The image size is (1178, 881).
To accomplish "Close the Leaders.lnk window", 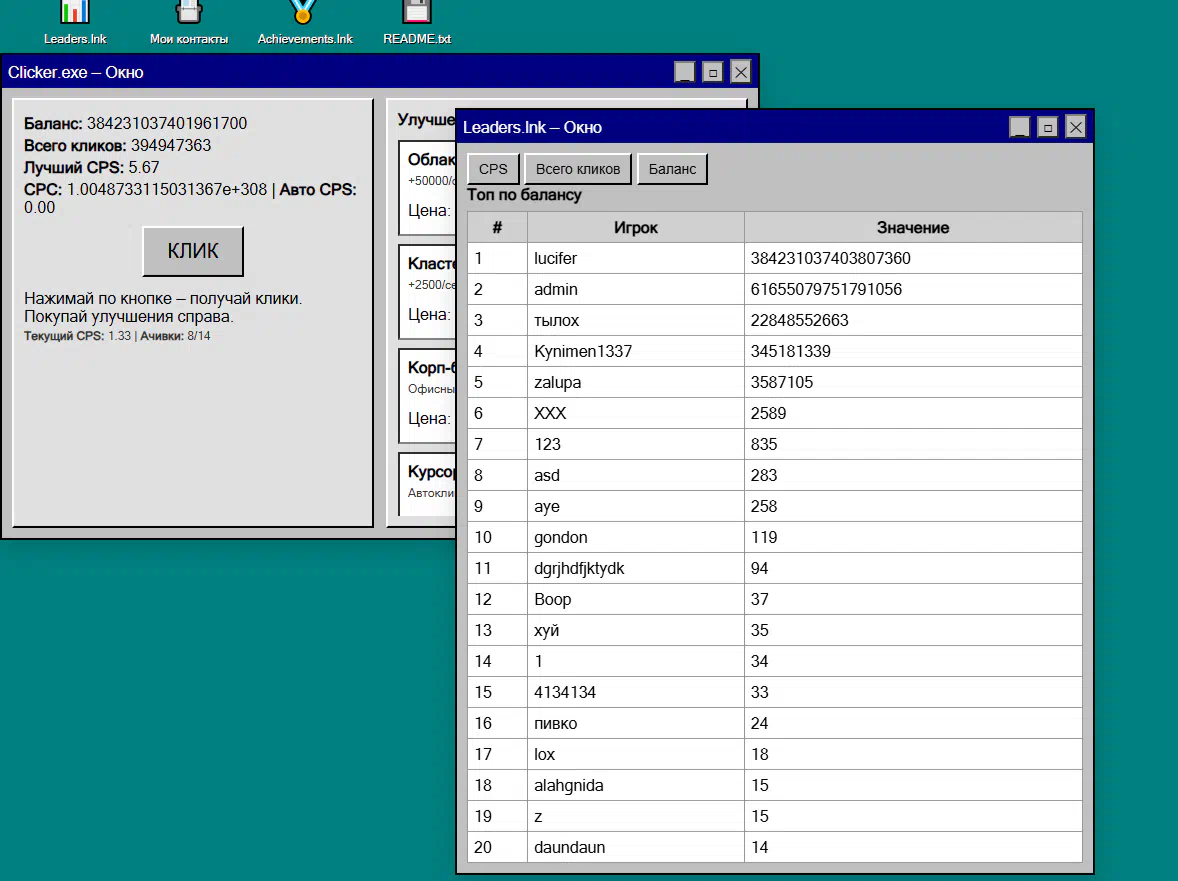I will pyautogui.click(x=1075, y=127).
